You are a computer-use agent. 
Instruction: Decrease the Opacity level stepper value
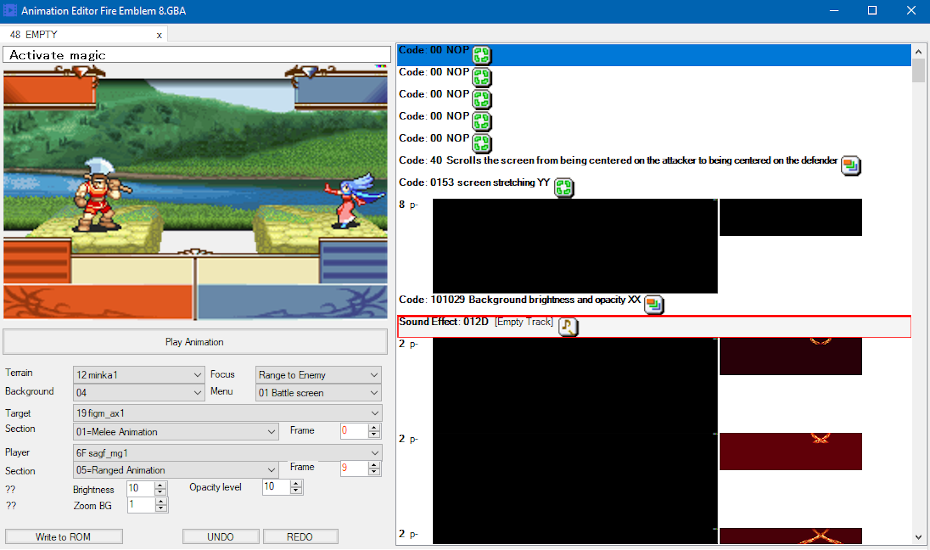point(296,491)
